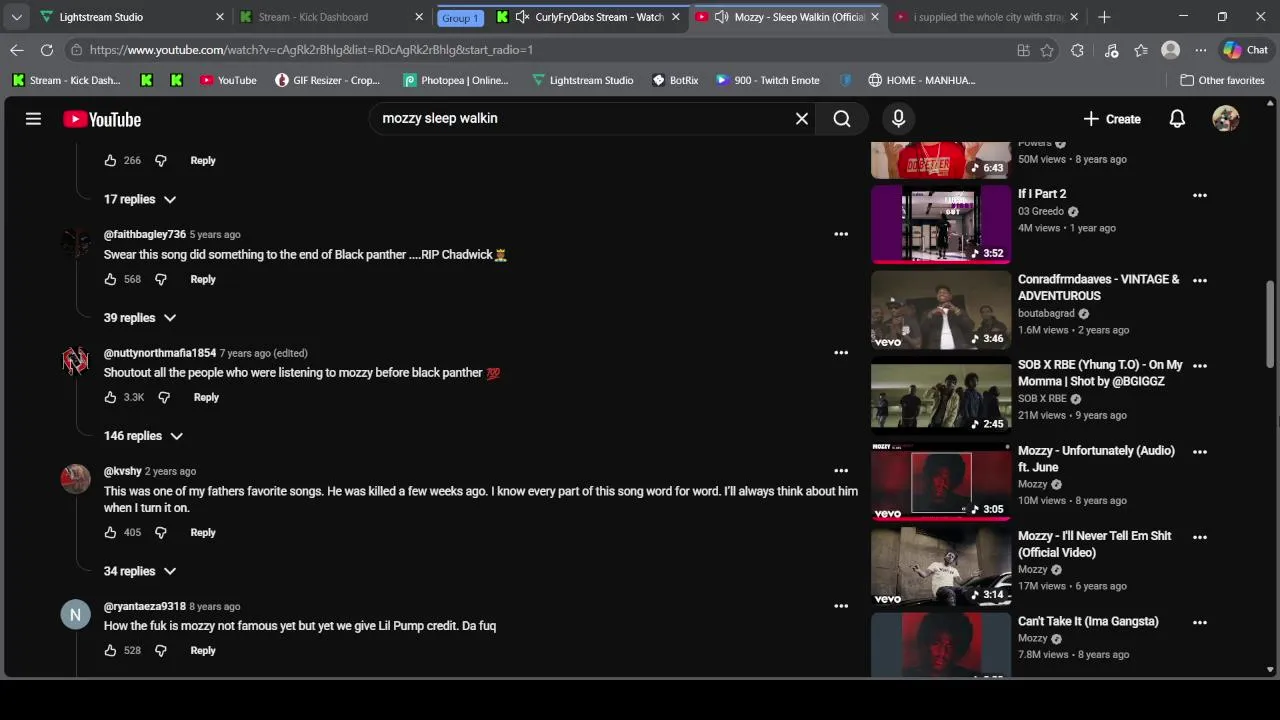Open I'll Never Tell Em Shit video title
Image resolution: width=1280 pixels, height=720 pixels.
point(1094,544)
